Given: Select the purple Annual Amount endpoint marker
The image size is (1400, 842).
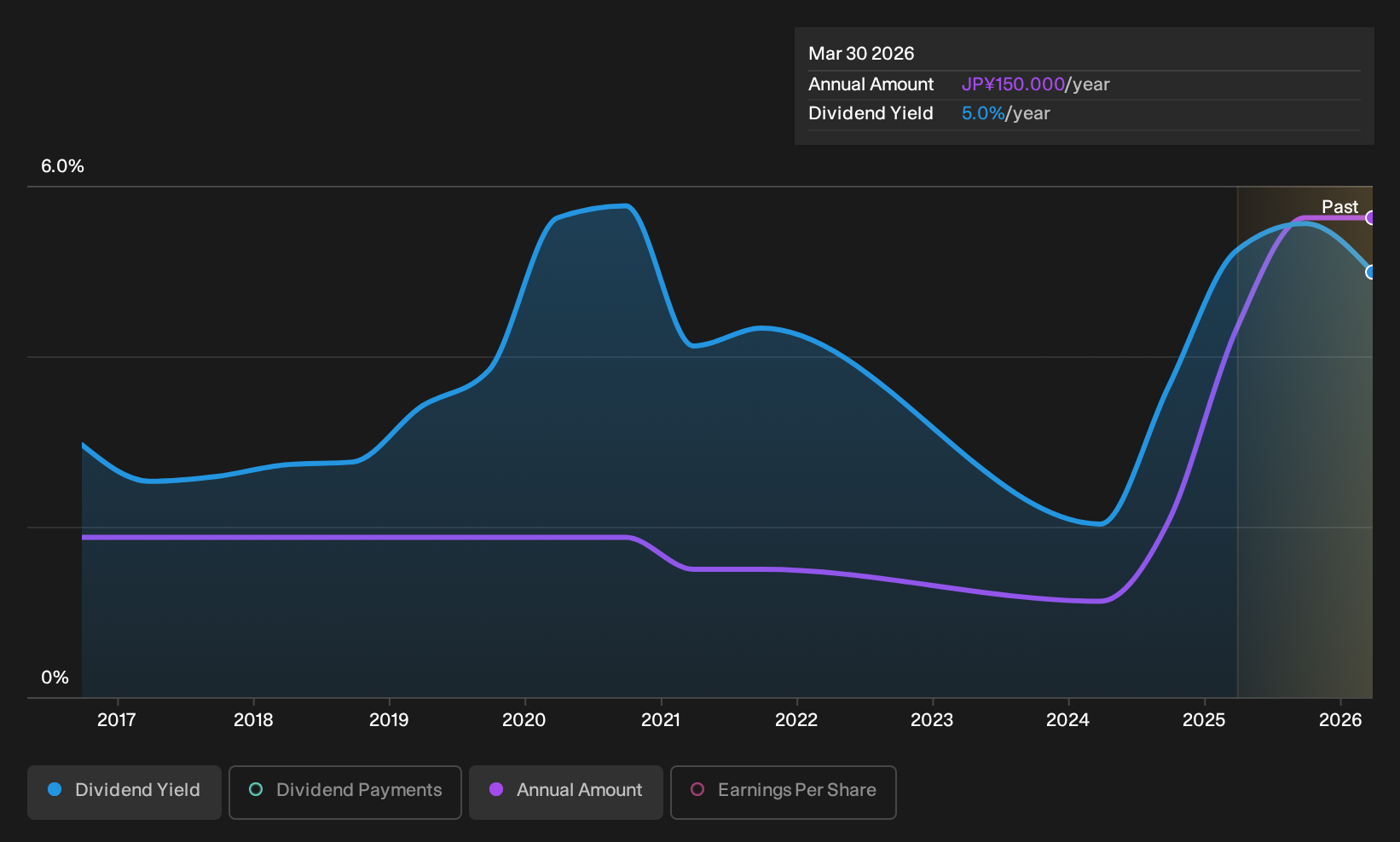Looking at the screenshot, I should (x=1370, y=218).
